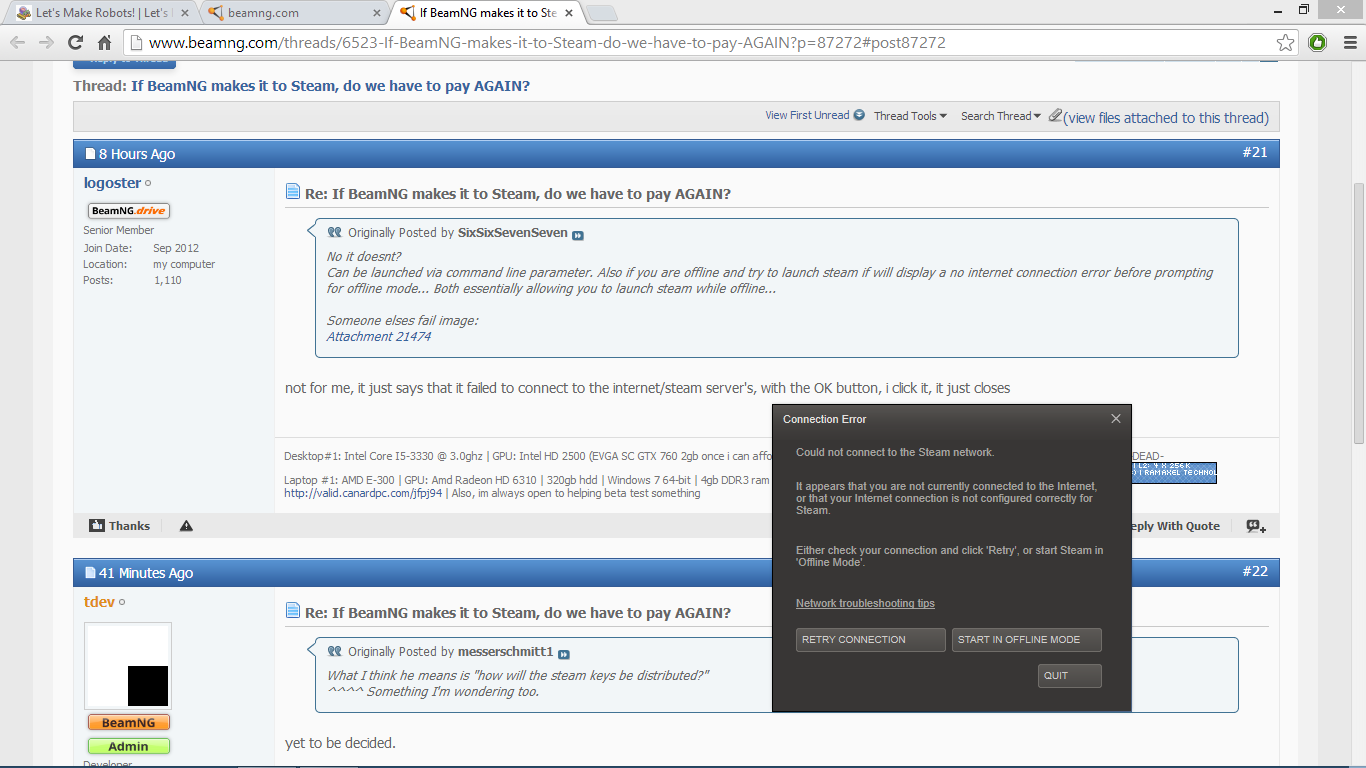
Task: Open the Thread Tools dropdown
Action: tap(910, 116)
